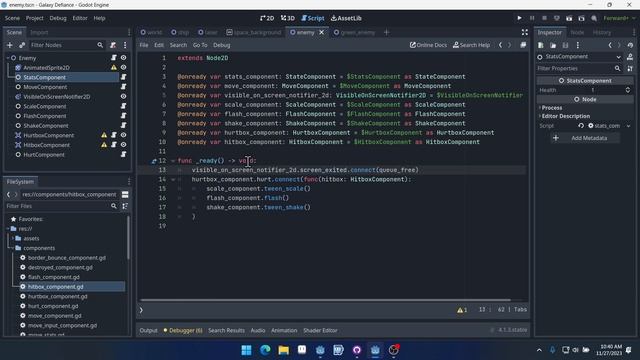
Task: Open script attached to StatsComponent node
Action: click(x=123, y=77)
